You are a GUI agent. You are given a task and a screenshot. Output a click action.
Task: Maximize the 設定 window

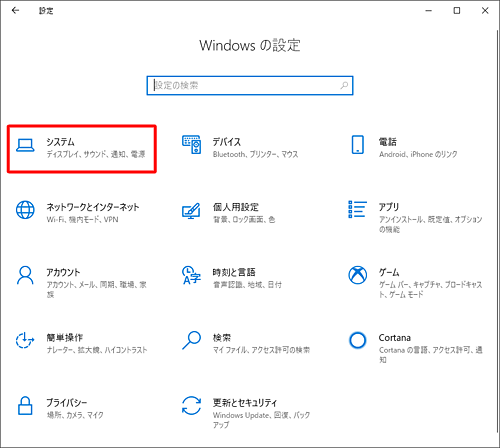pos(457,11)
